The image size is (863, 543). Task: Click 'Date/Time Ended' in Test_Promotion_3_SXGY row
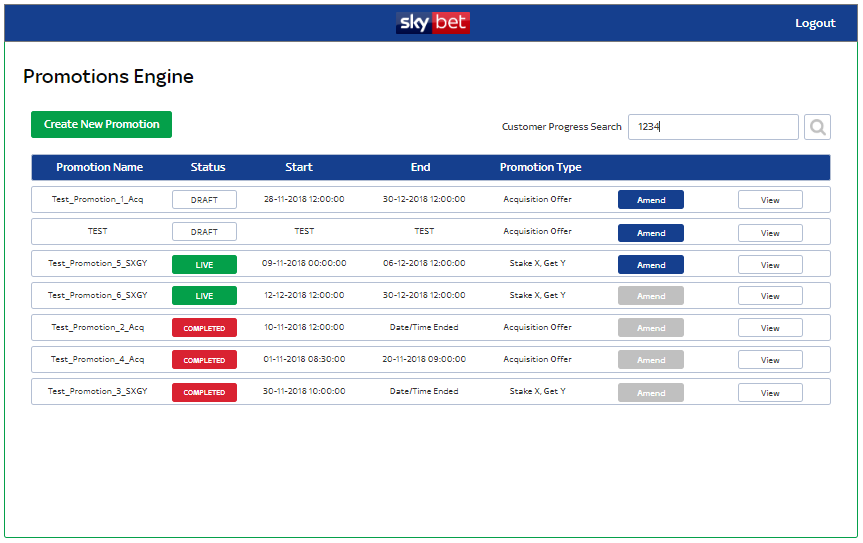424,391
